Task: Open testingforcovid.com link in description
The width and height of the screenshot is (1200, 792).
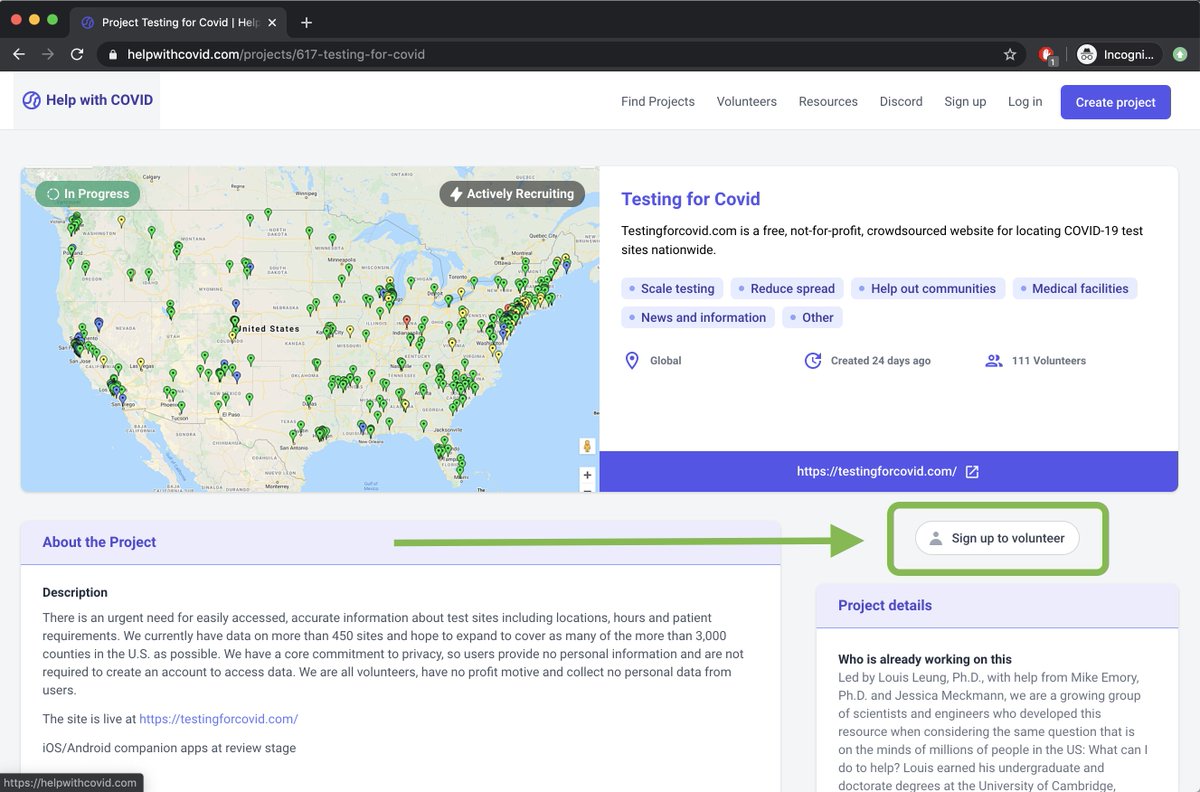Action: pyautogui.click(x=219, y=719)
